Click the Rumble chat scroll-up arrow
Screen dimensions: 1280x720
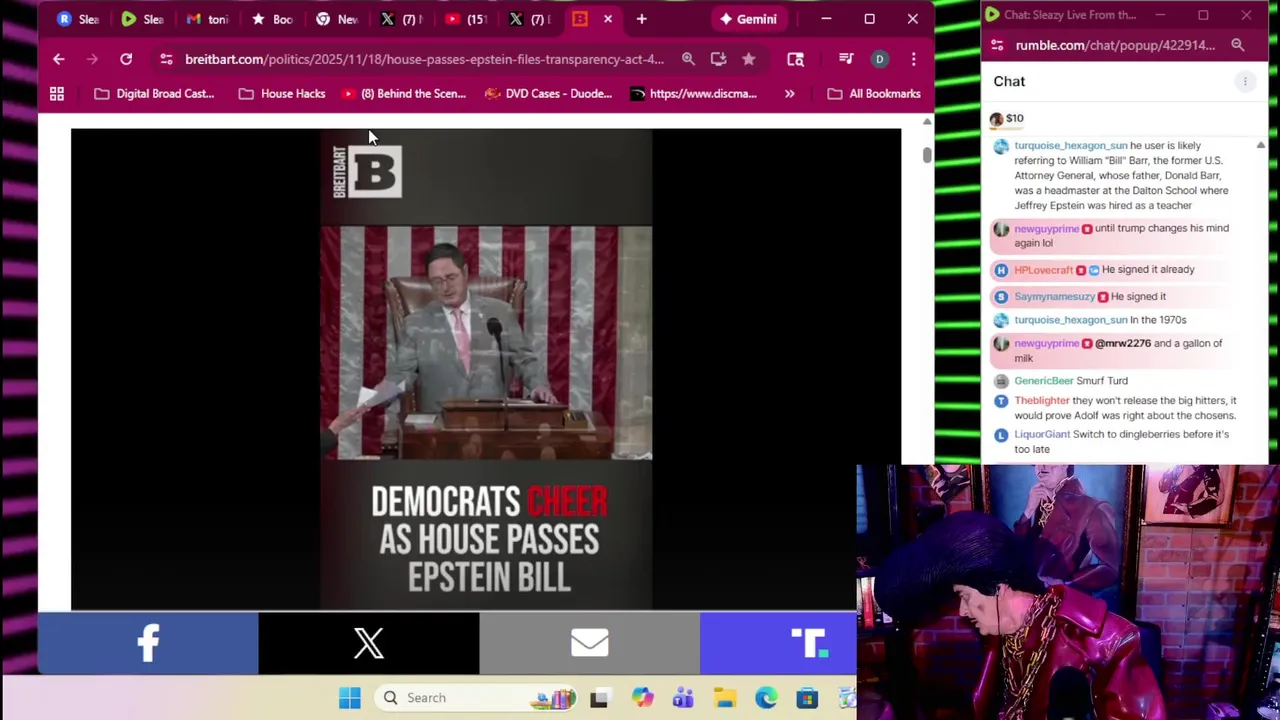tap(1260, 146)
